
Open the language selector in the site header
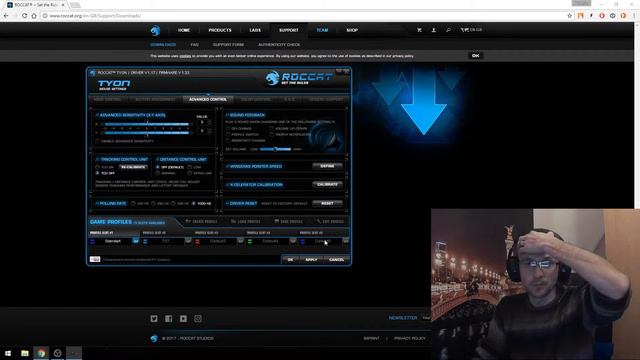pyautogui.click(x=471, y=30)
